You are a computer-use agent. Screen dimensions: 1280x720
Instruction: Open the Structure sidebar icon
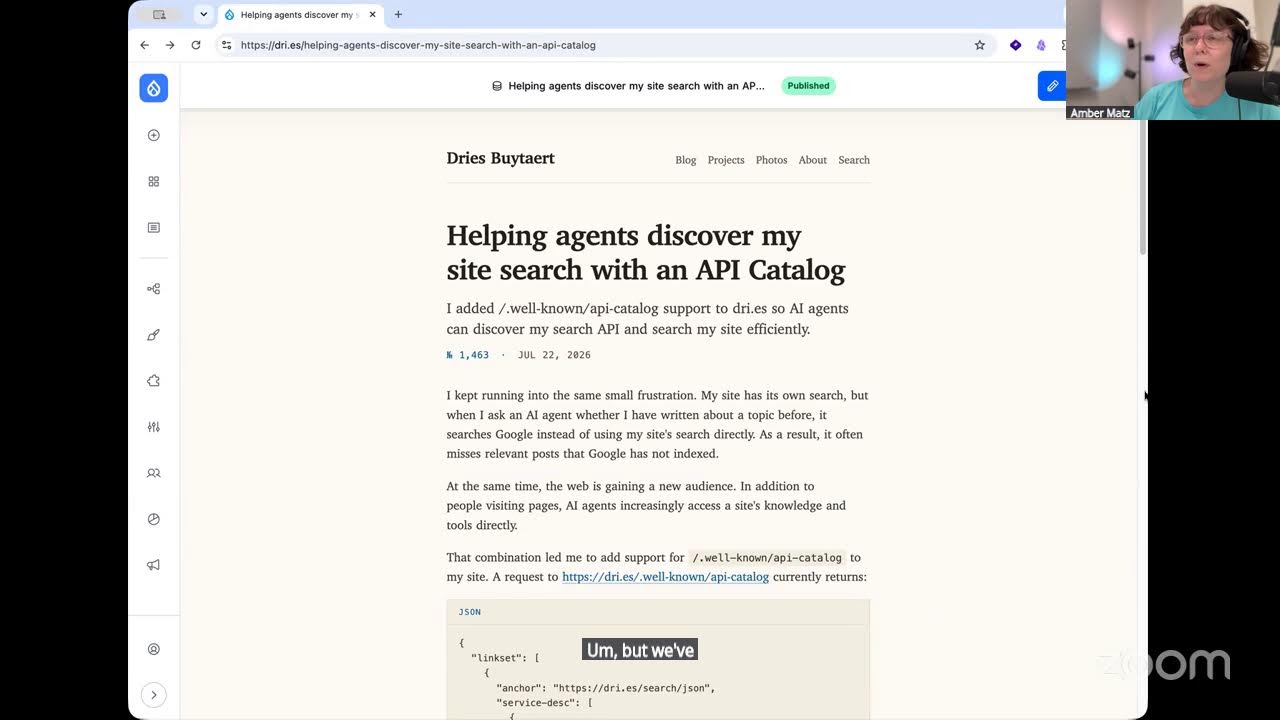tap(153, 289)
